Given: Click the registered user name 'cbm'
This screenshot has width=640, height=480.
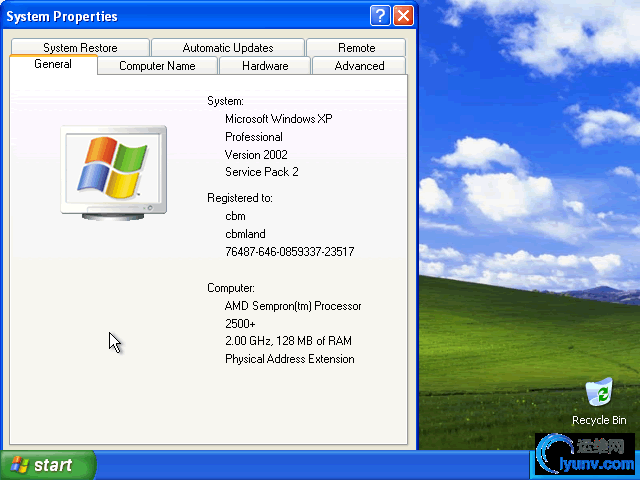Looking at the screenshot, I should coord(235,216).
